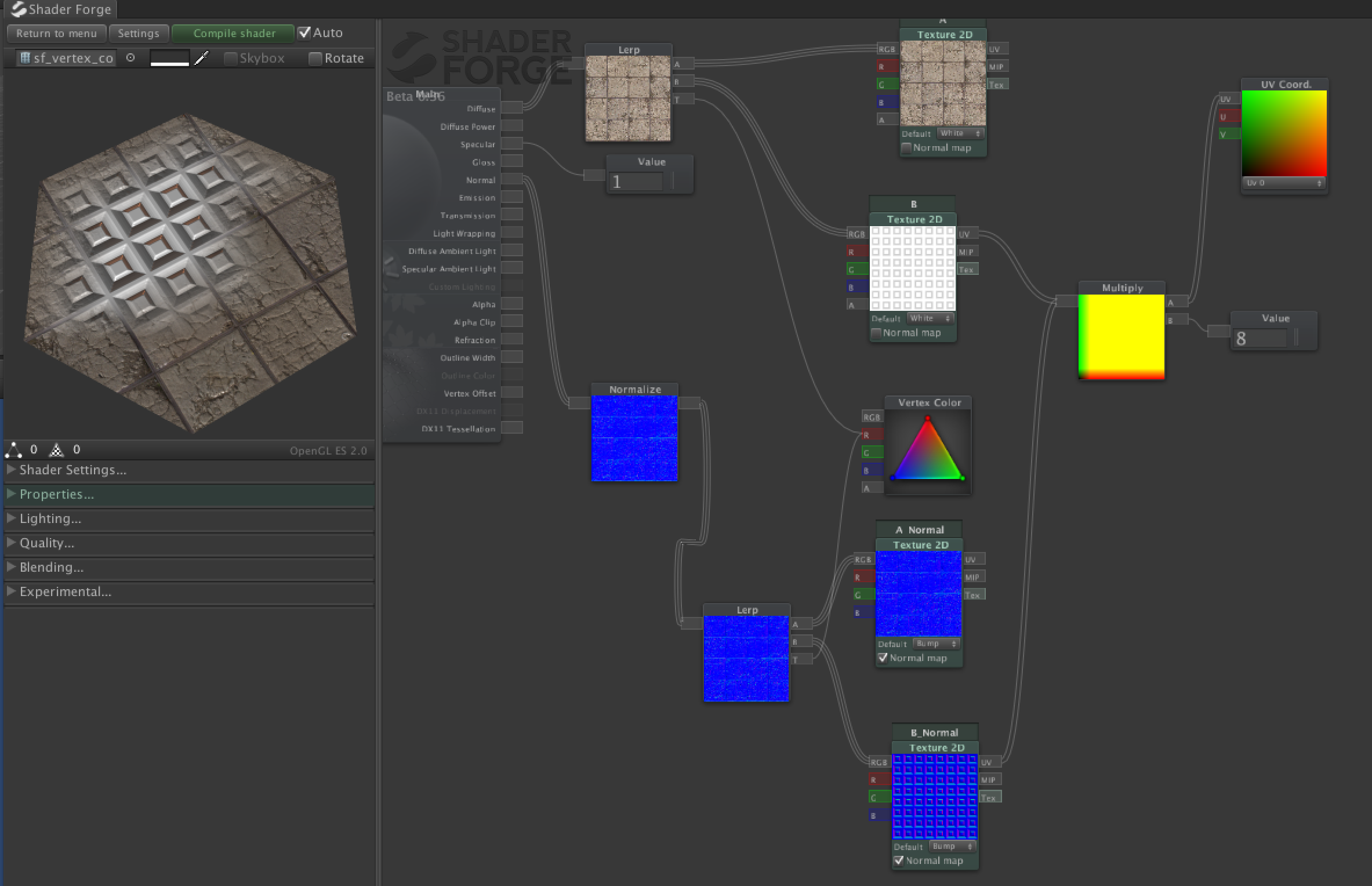Click the Normalize node preview thumbnail

[x=634, y=438]
